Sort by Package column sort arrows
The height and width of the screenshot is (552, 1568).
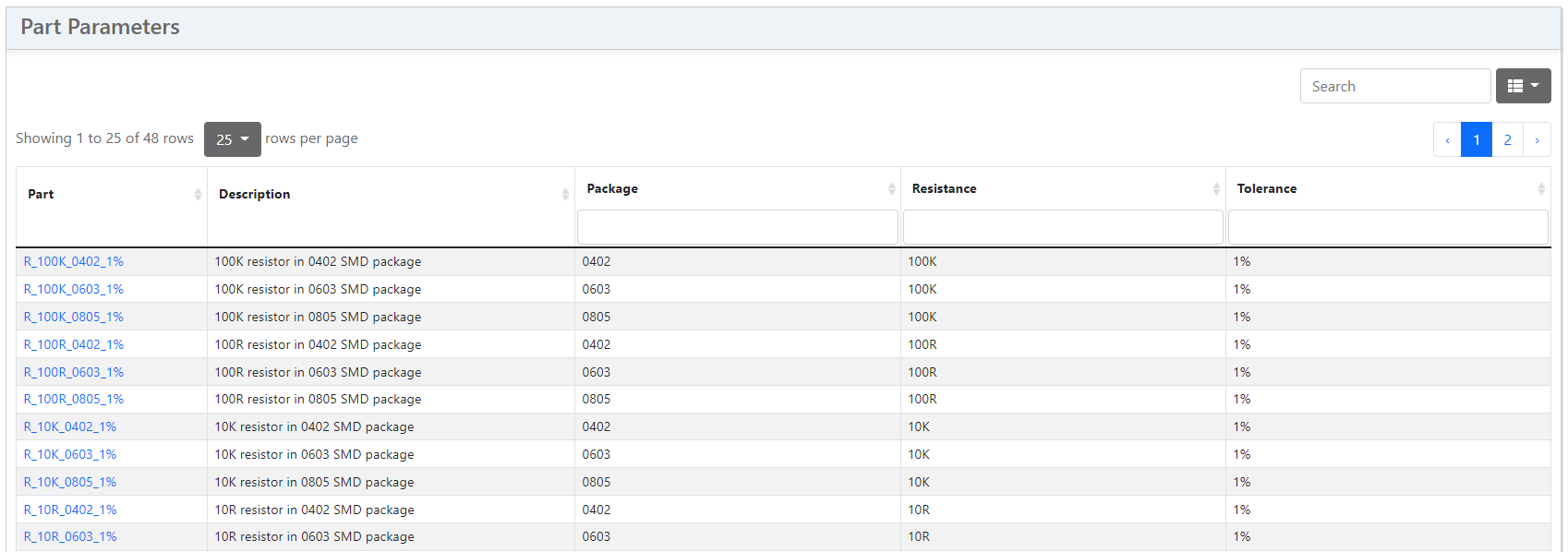(x=891, y=188)
